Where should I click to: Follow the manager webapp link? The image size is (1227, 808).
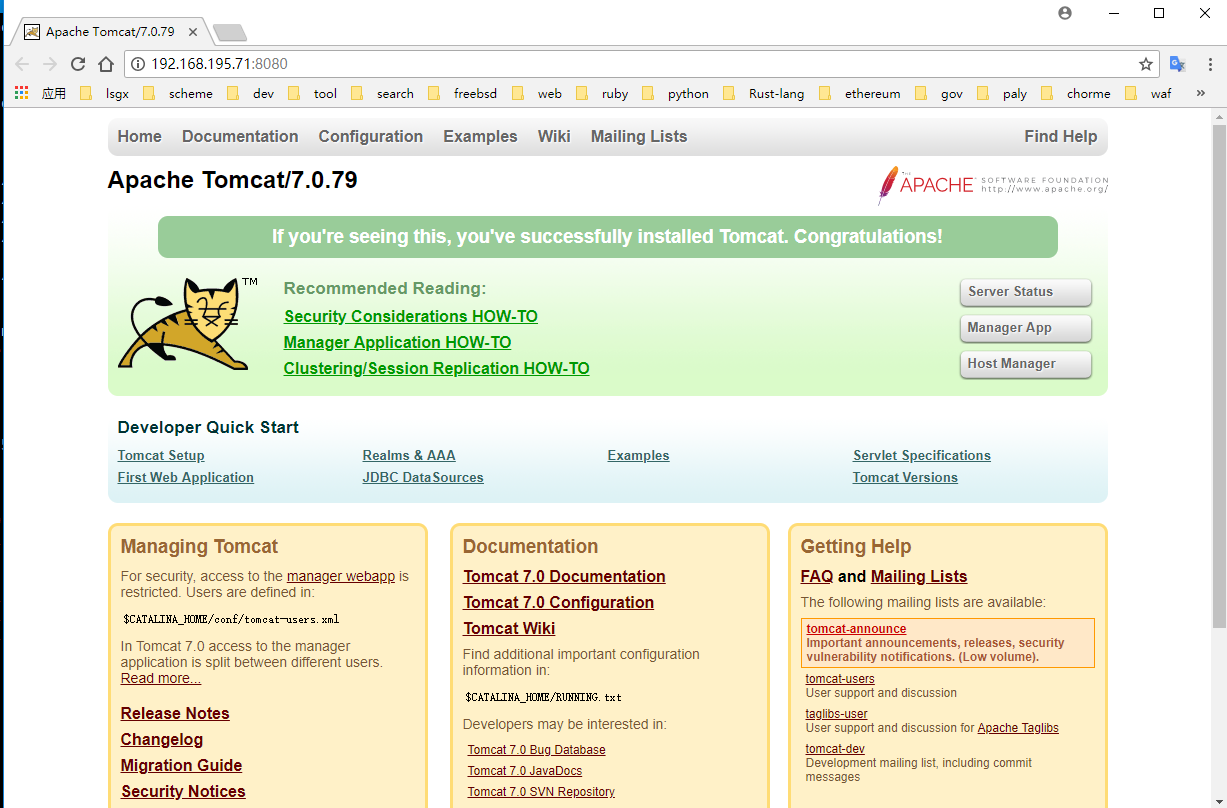pos(341,577)
